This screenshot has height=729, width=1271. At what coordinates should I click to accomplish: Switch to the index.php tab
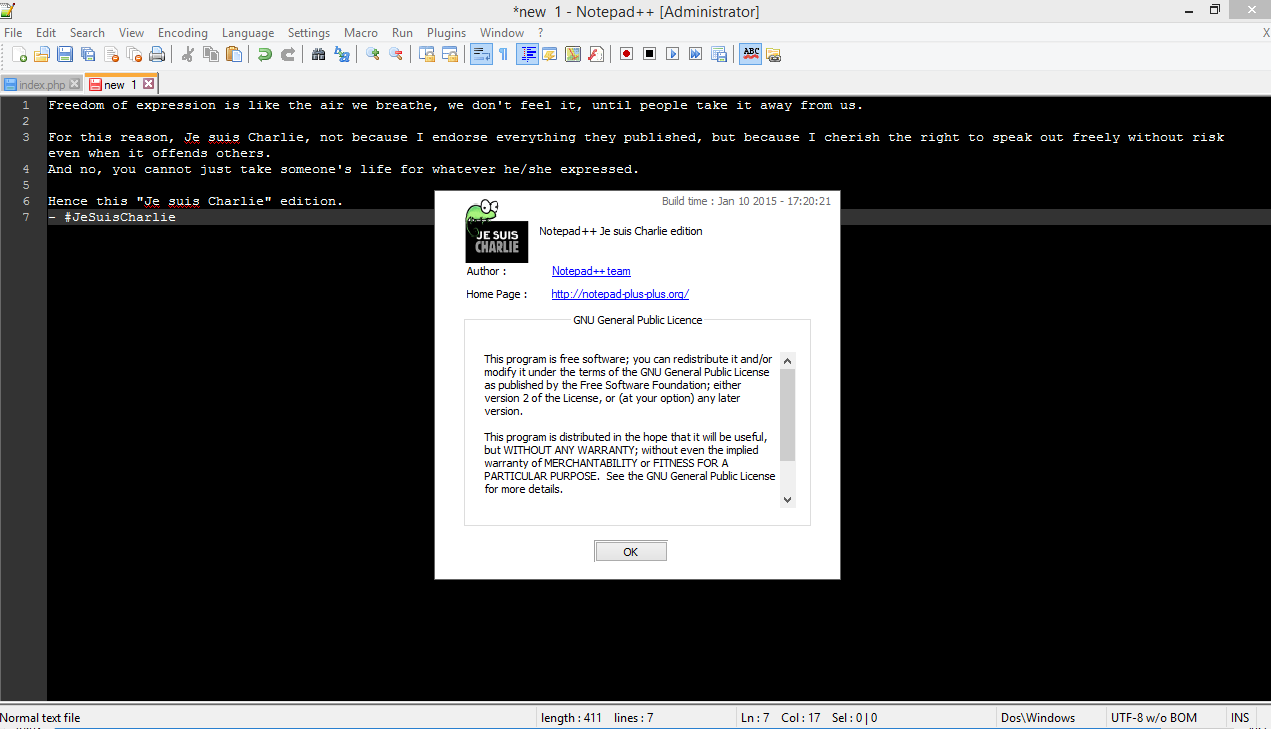tap(42, 85)
